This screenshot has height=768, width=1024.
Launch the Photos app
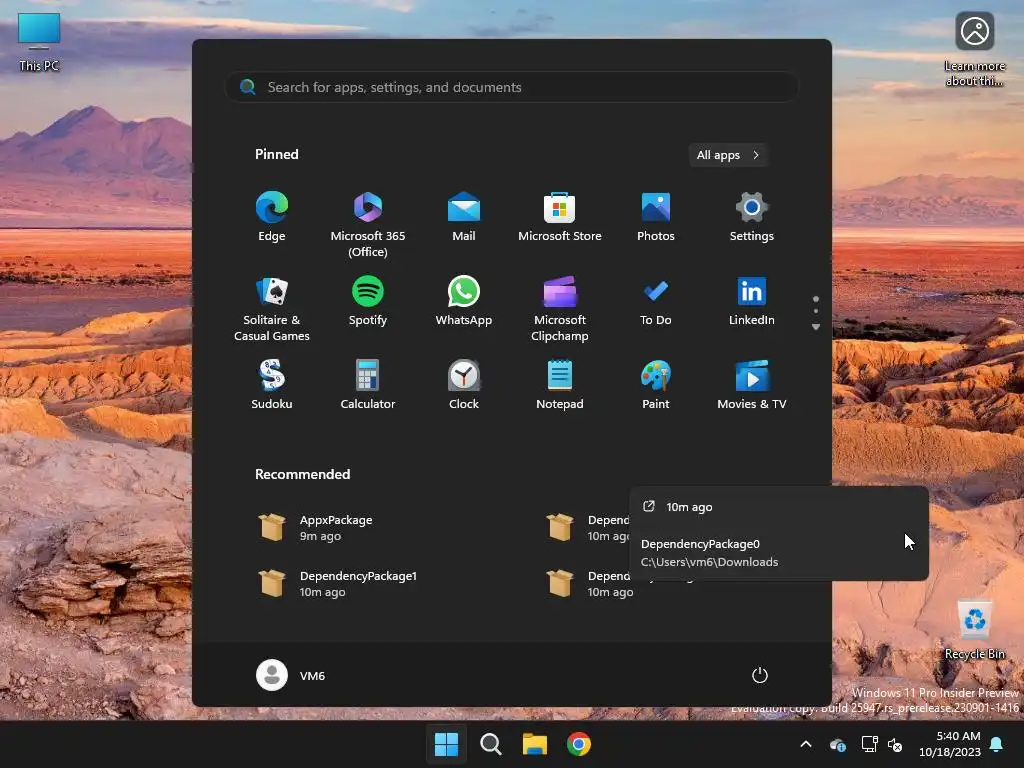pos(656,217)
